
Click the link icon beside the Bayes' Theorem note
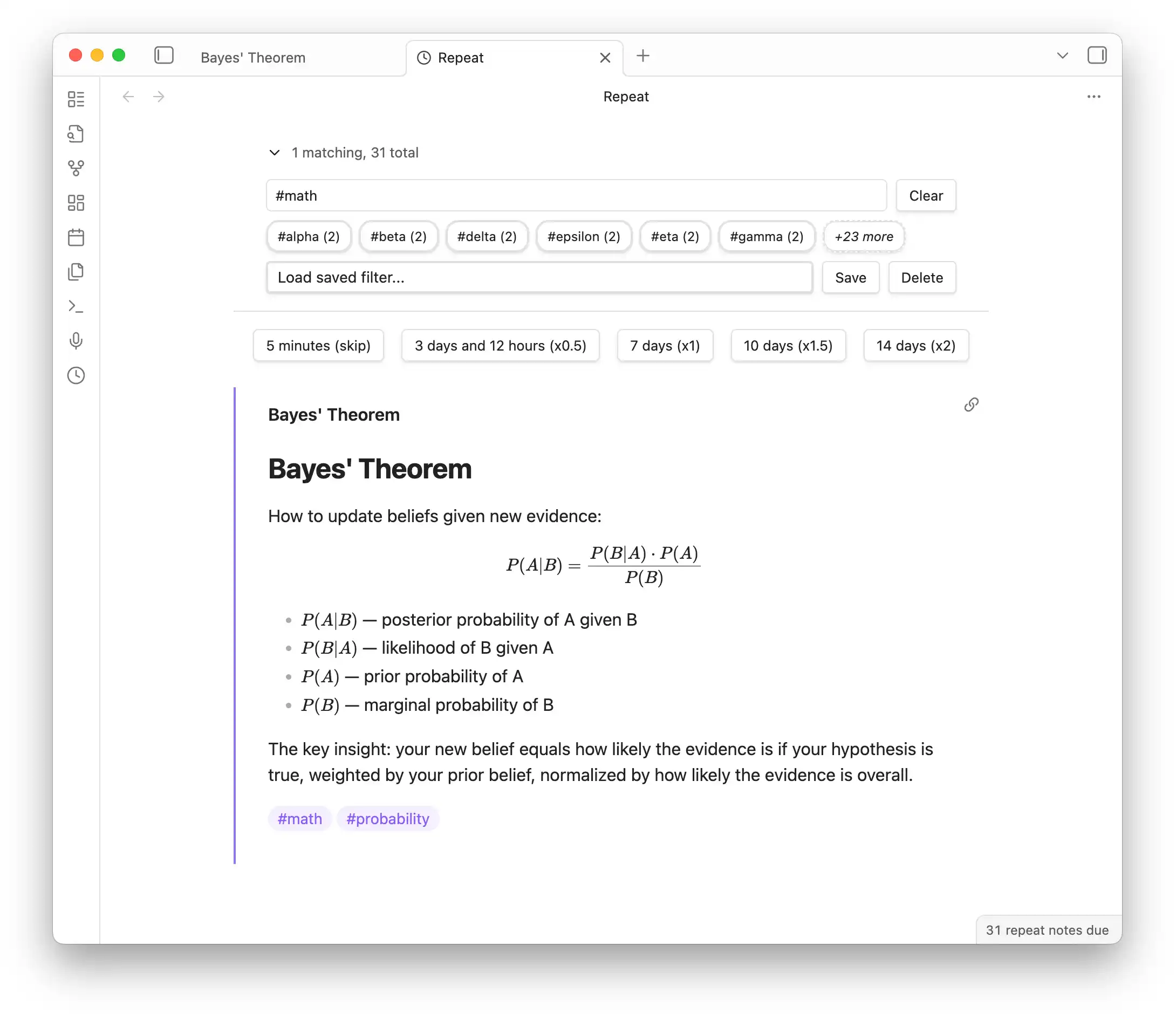pyautogui.click(x=970, y=405)
